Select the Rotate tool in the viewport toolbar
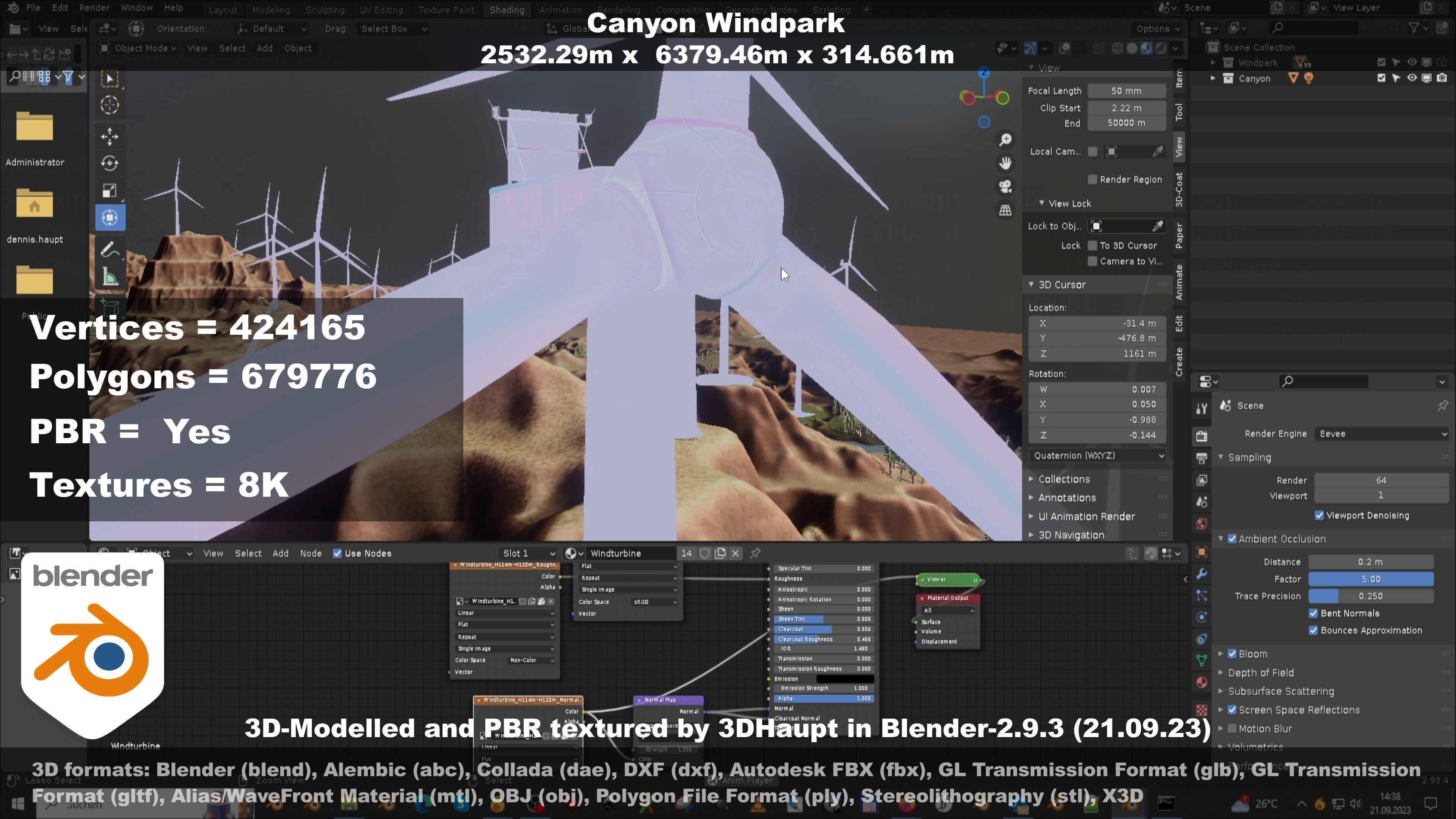Viewport: 1456px width, 819px height. click(x=110, y=163)
